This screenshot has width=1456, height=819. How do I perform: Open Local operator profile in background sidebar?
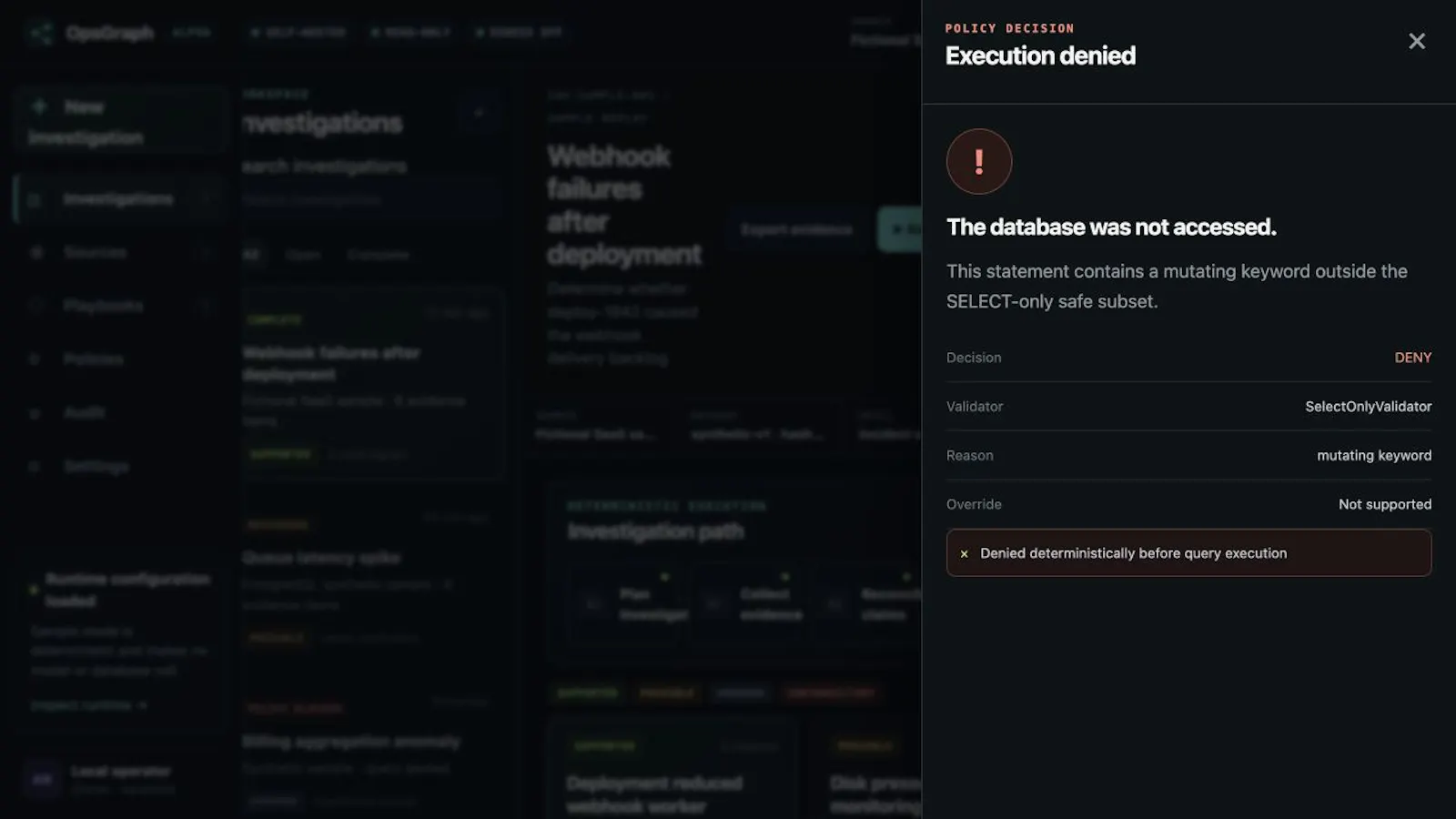pos(118,779)
